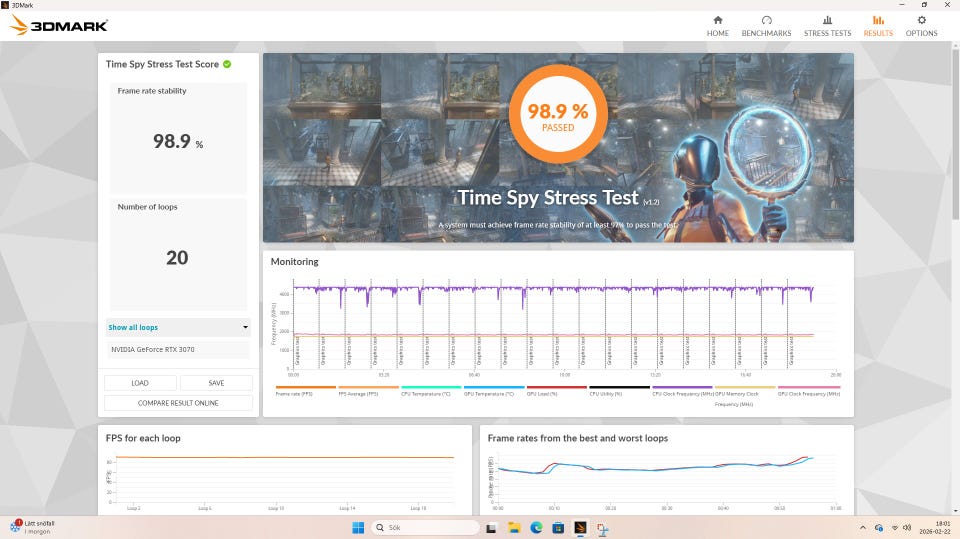Screen dimensions: 960x539
Task: Click the scrollbar down arrow
Action: tap(956, 510)
